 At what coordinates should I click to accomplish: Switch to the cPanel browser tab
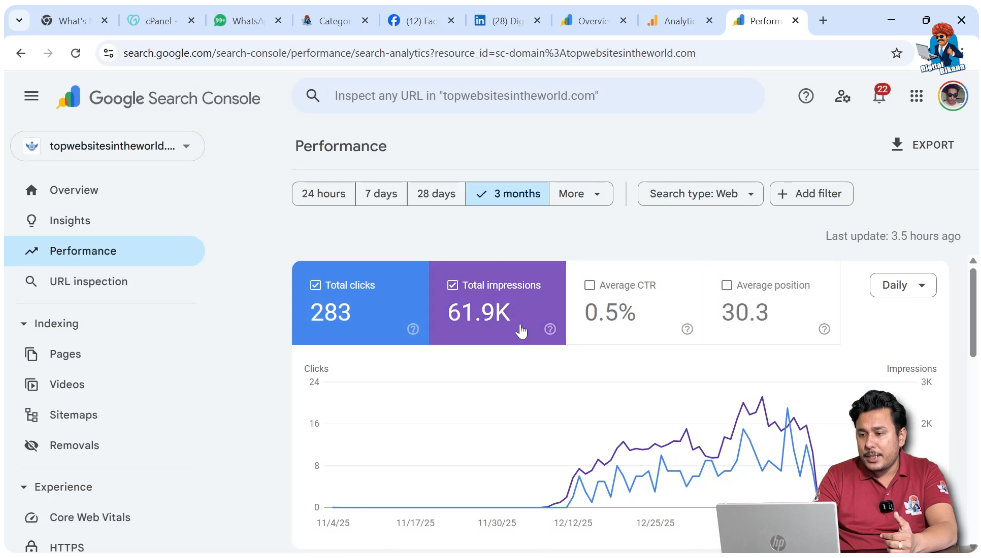tap(160, 21)
